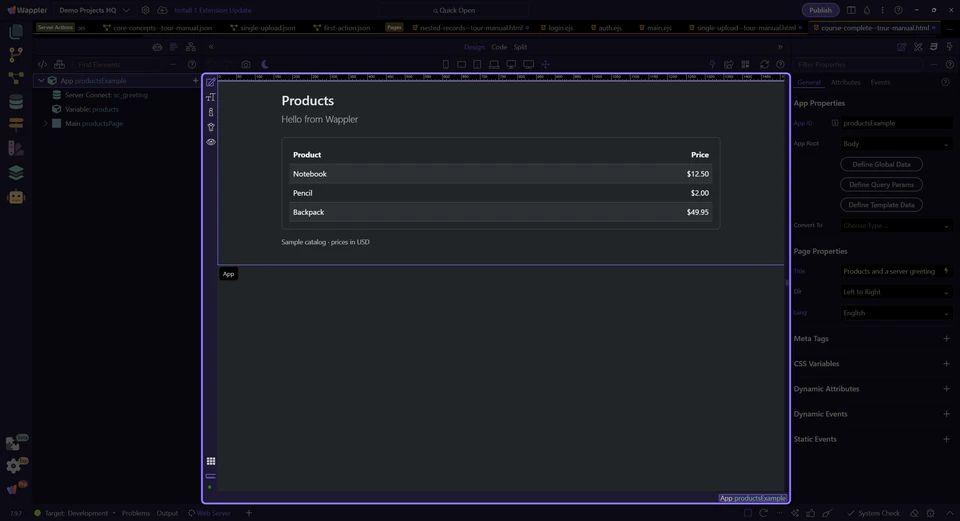Open the QR code preview icon
The image size is (960, 521).
[x=745, y=64]
